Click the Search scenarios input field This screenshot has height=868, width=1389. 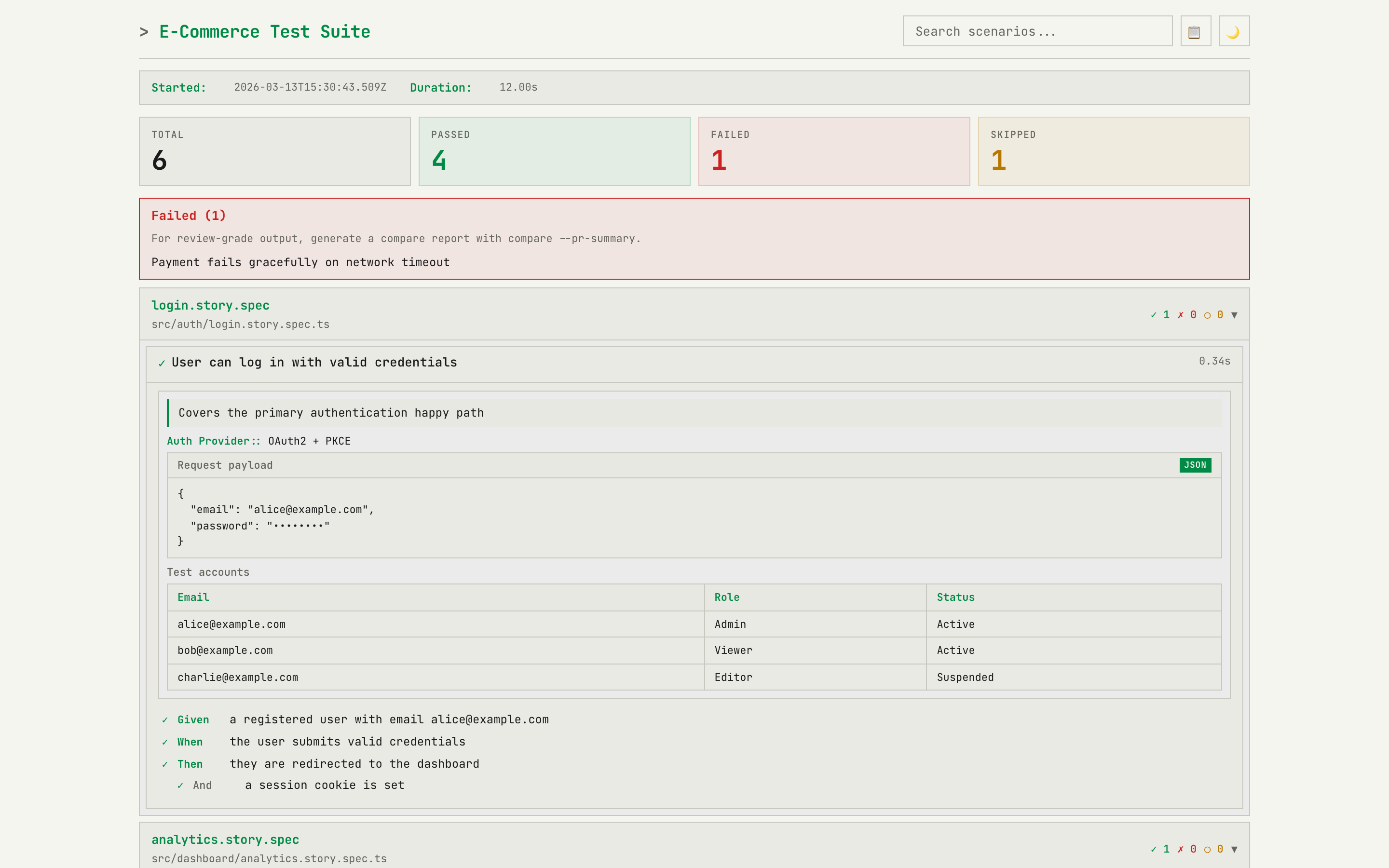click(1036, 31)
